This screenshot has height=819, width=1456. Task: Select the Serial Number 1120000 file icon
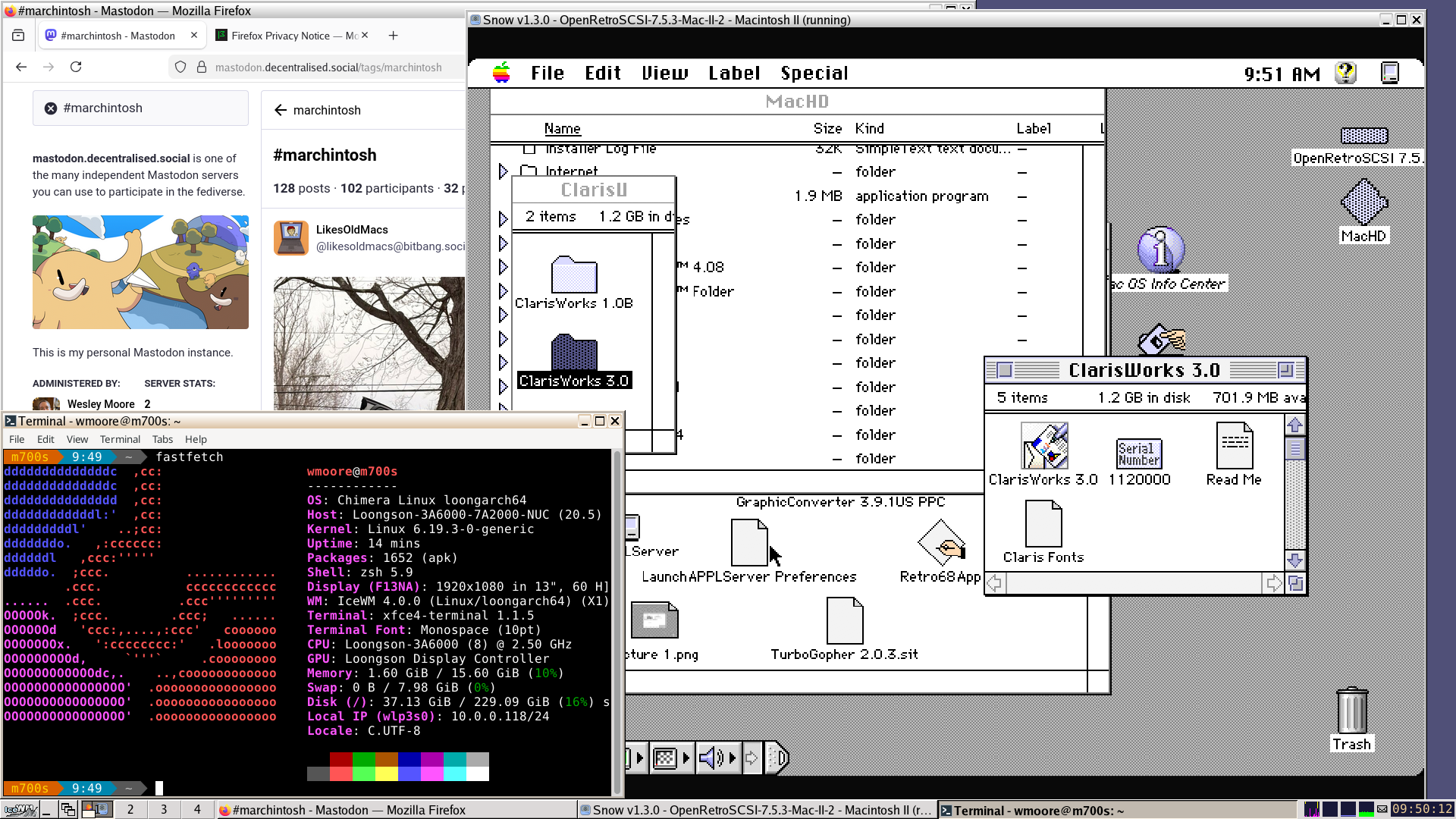(1138, 453)
